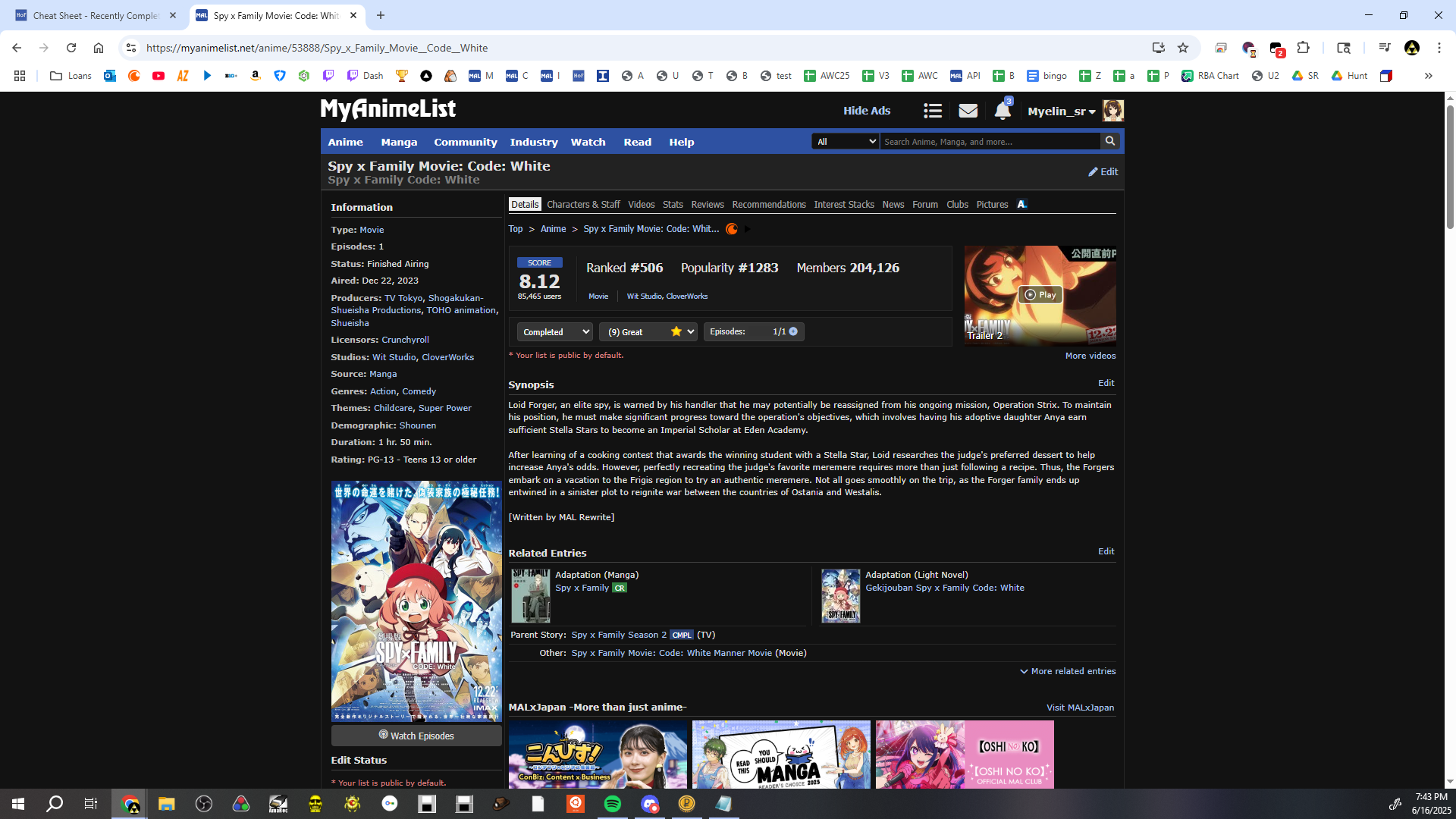Open the Wit Studio link in Studios
The image size is (1456, 819).
coord(394,357)
